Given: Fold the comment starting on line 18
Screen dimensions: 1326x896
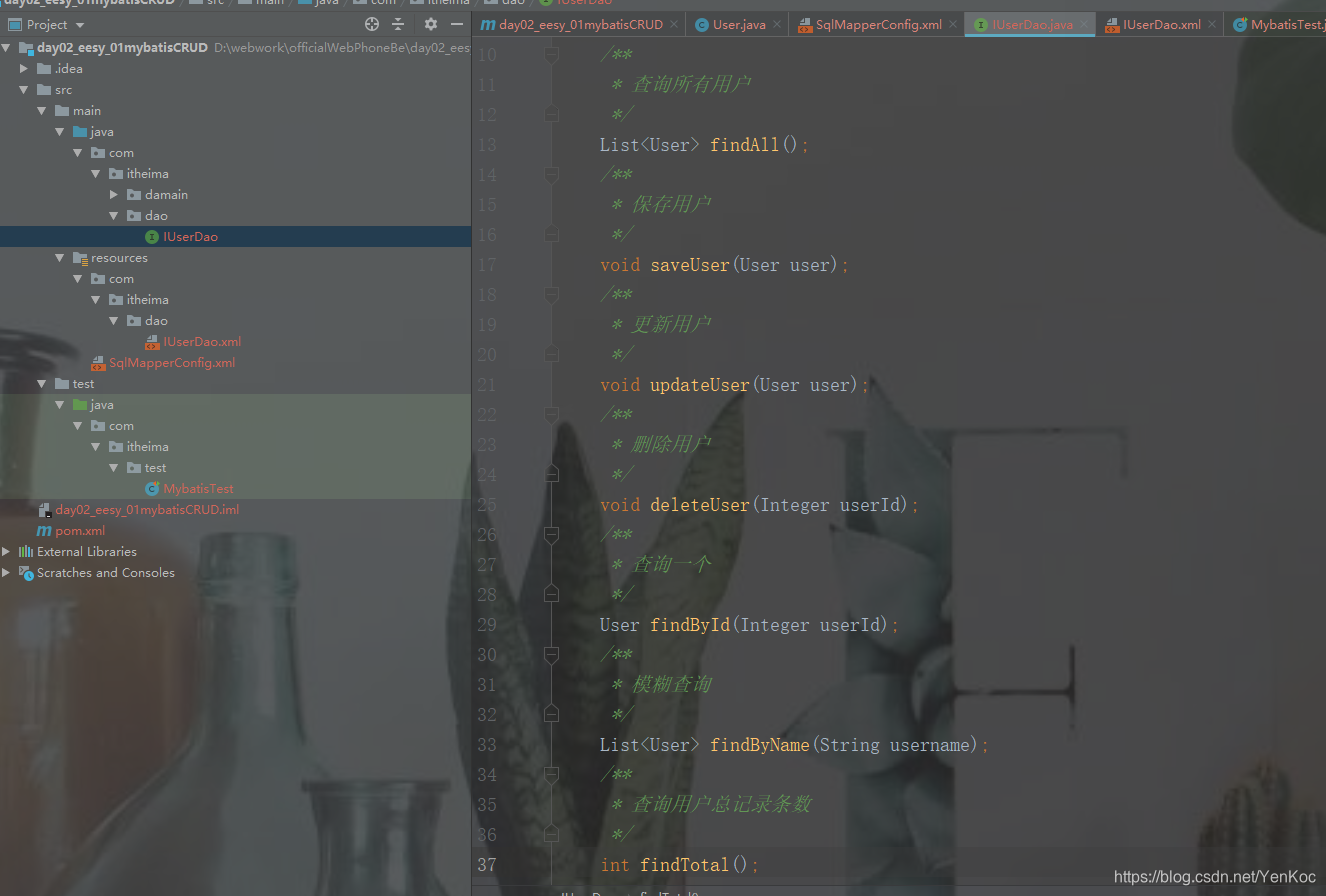Looking at the screenshot, I should [551, 295].
